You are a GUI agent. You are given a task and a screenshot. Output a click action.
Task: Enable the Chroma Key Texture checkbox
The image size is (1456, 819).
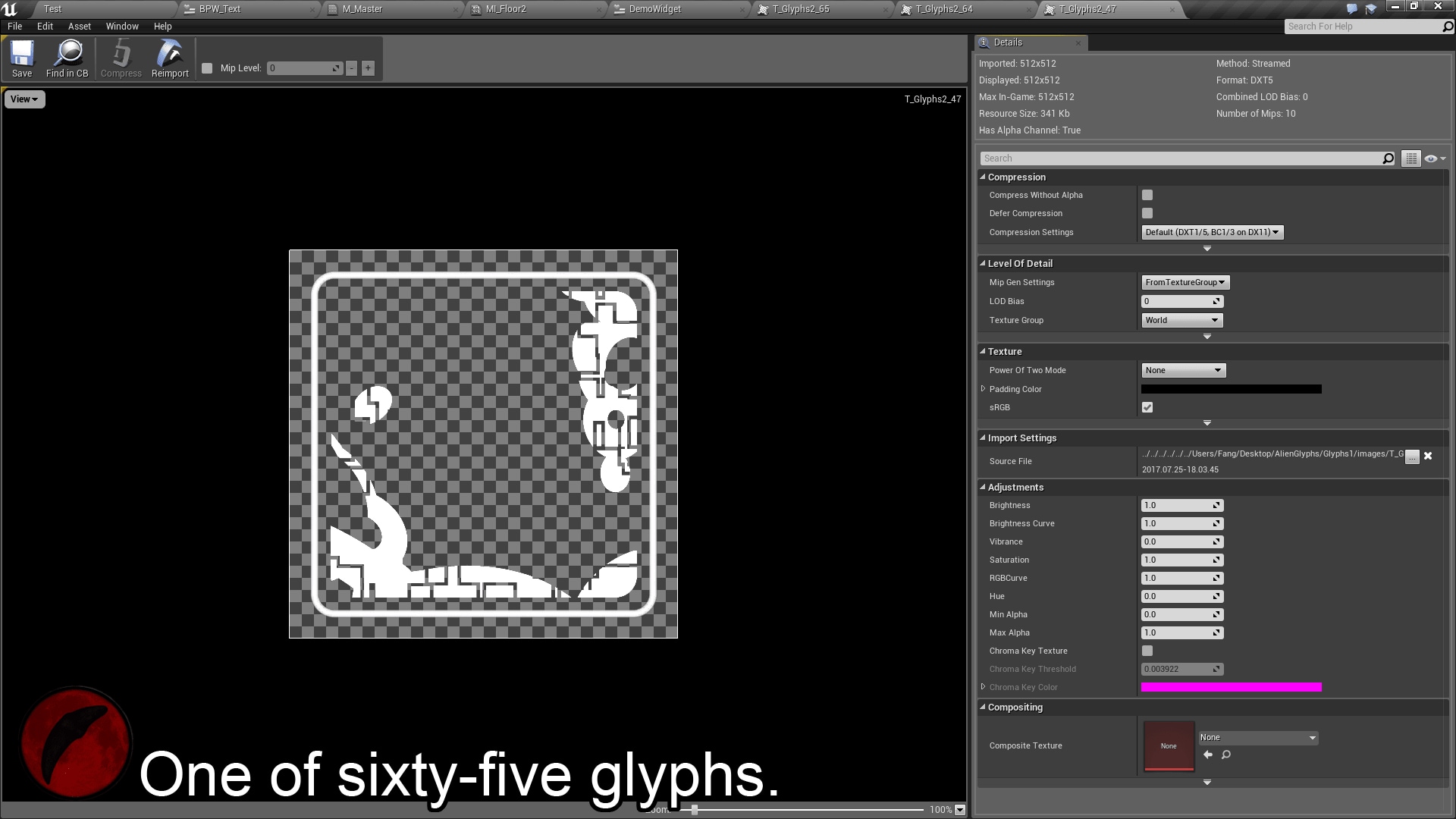[x=1147, y=651]
